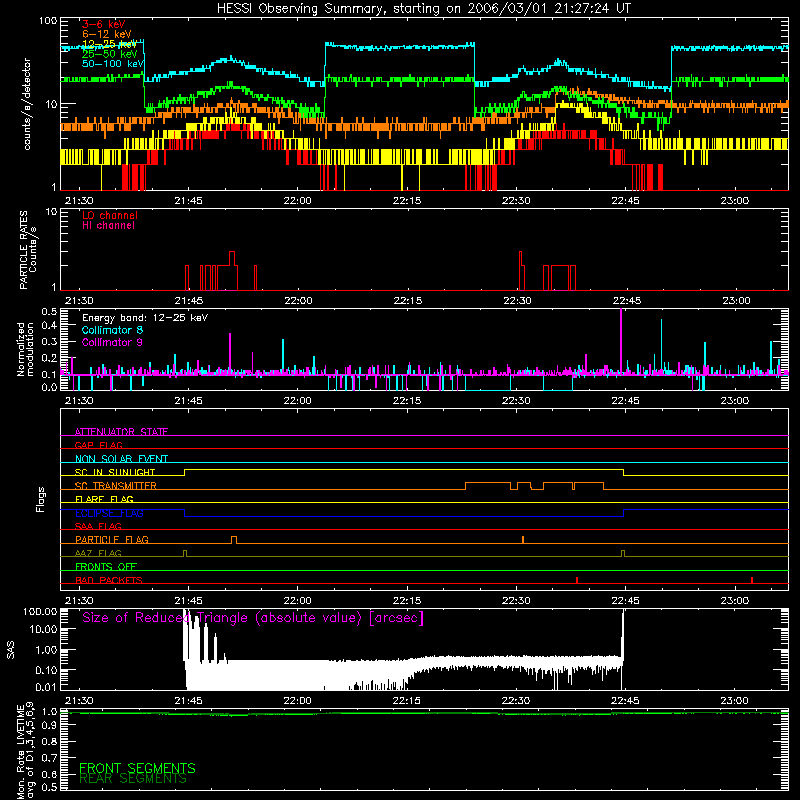This screenshot has height=800, width=800.
Task: Click the vertical "Flags" axis label
Action: coord(40,499)
